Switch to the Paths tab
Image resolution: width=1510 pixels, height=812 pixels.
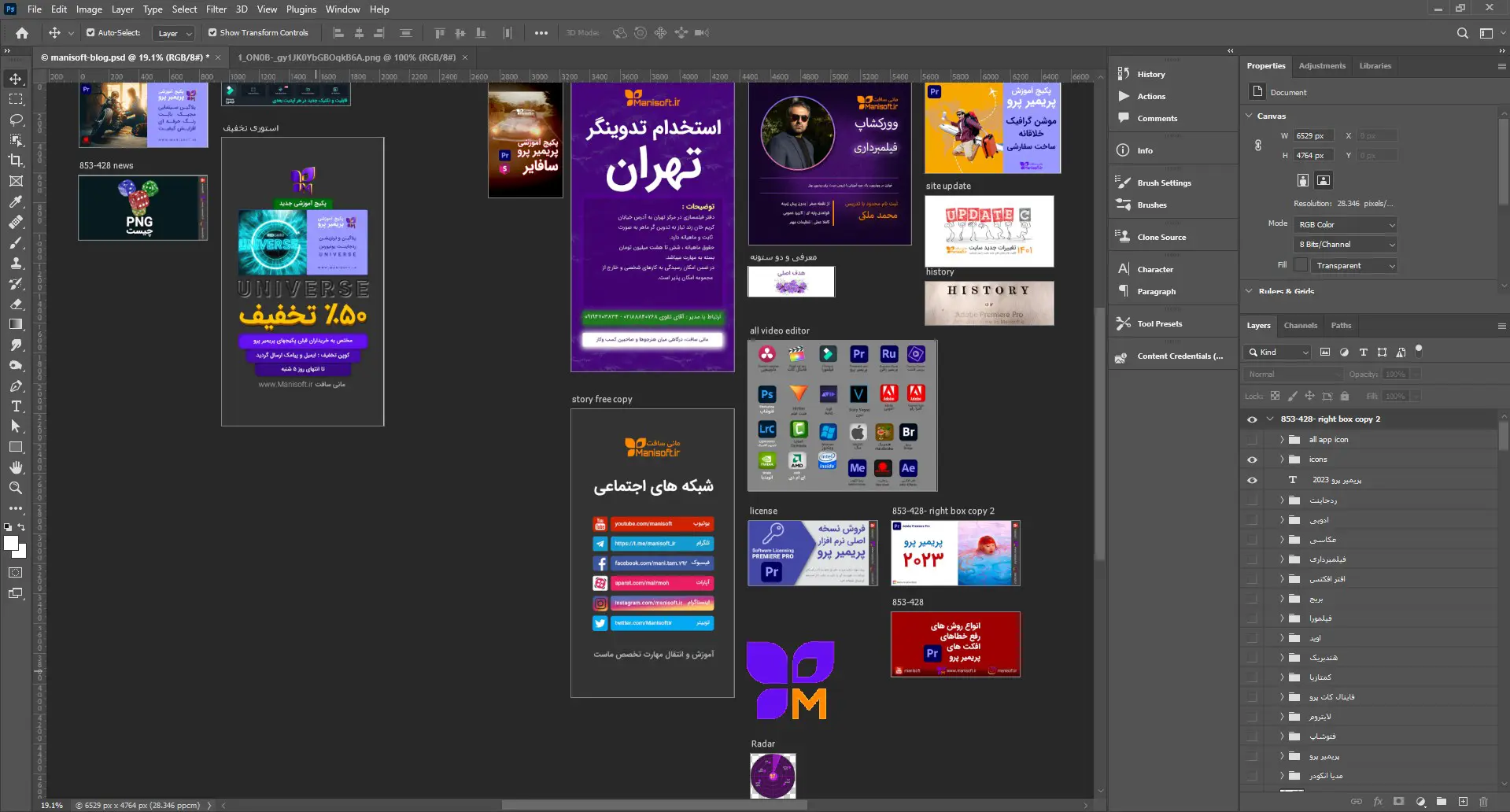(1341, 326)
